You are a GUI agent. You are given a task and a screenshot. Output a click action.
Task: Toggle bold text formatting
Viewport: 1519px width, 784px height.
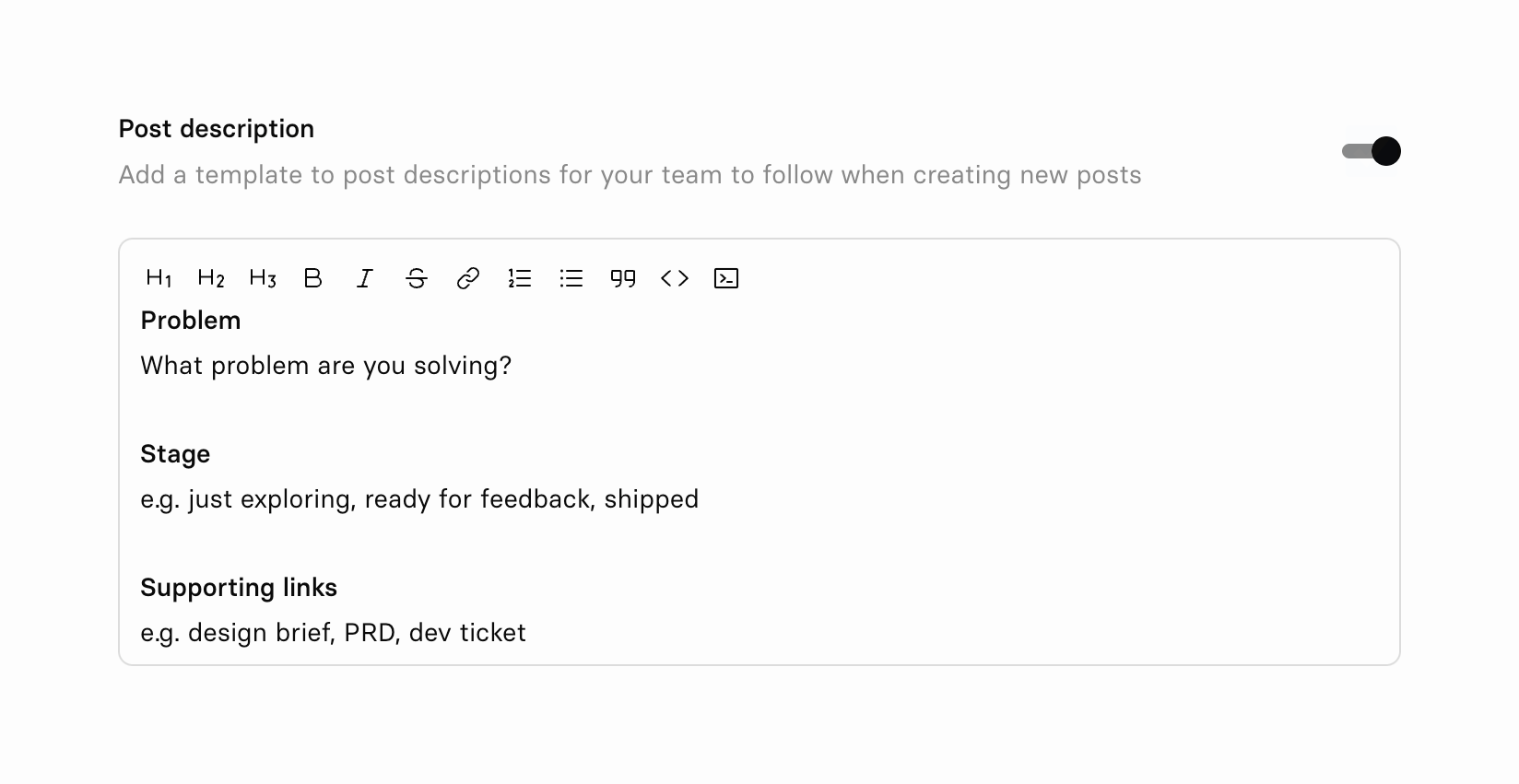(313, 278)
